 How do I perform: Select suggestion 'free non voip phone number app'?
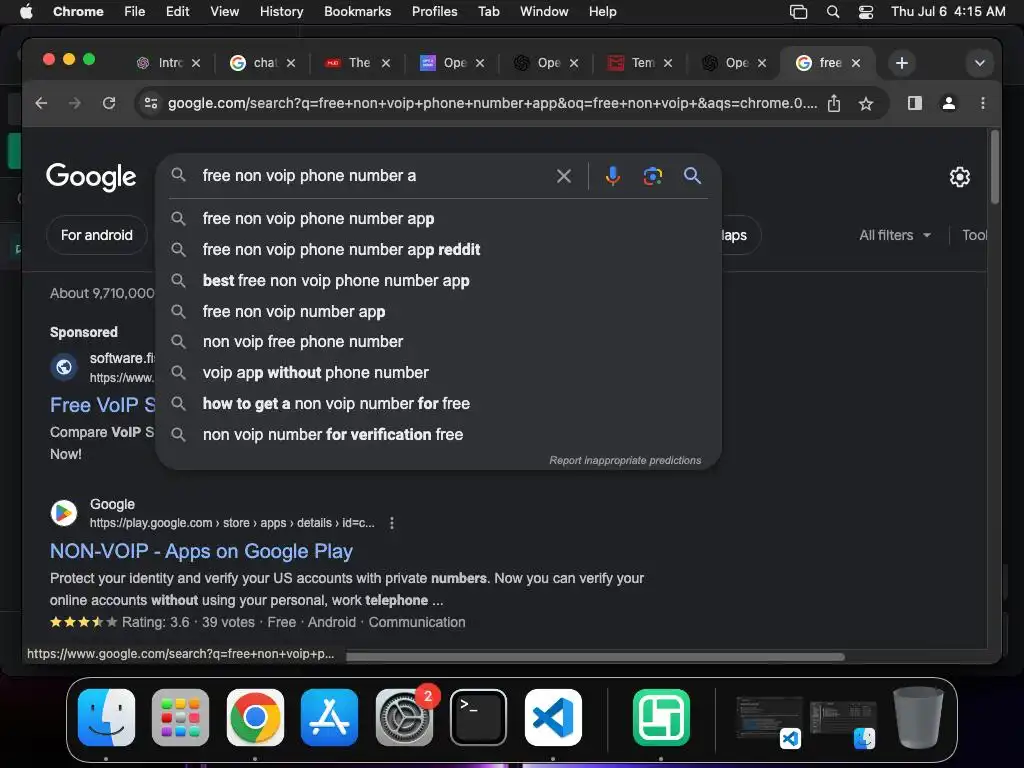click(438, 219)
